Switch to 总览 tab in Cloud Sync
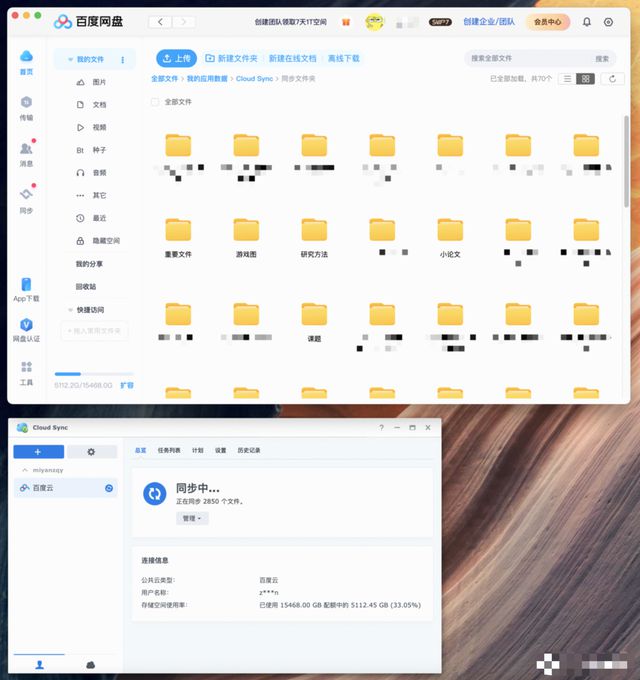The height and width of the screenshot is (680, 640). click(140, 451)
